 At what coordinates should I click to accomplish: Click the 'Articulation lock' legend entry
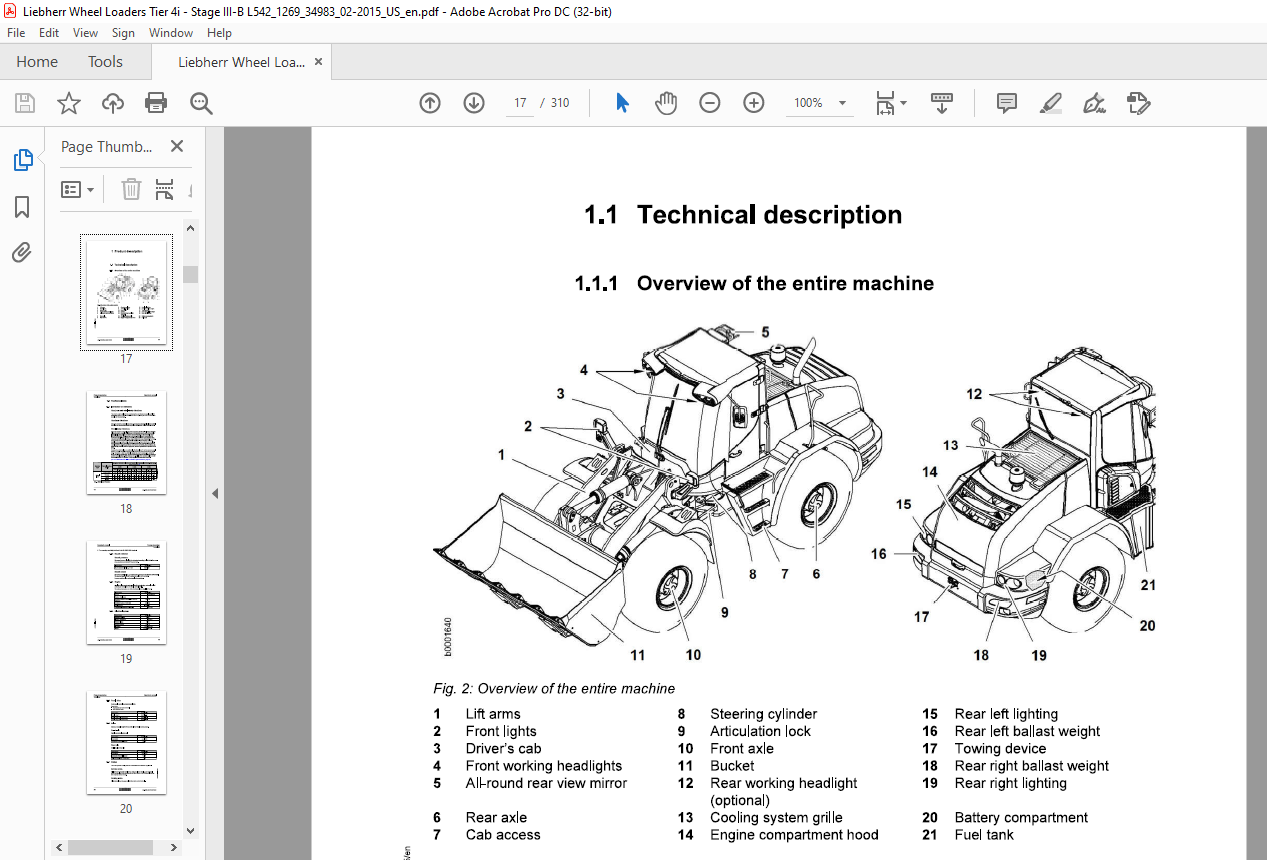[x=760, y=731]
